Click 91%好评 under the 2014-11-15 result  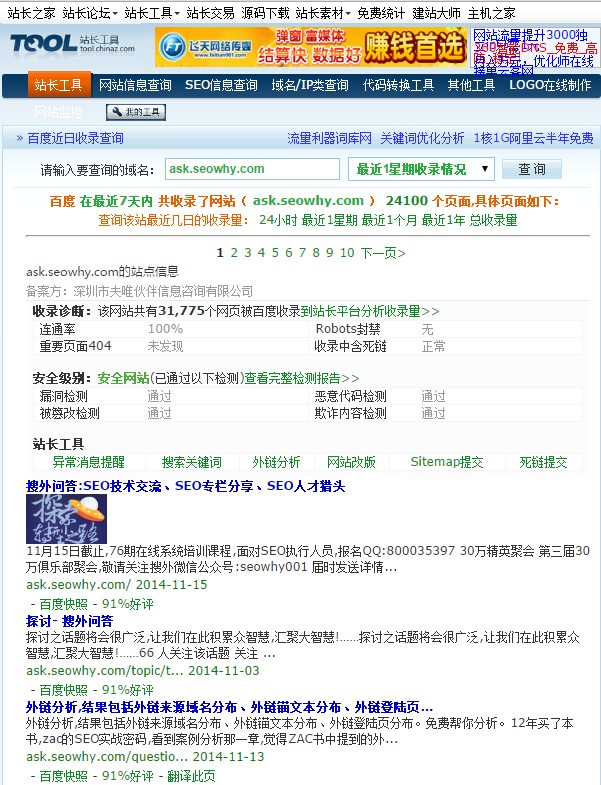click(x=128, y=604)
